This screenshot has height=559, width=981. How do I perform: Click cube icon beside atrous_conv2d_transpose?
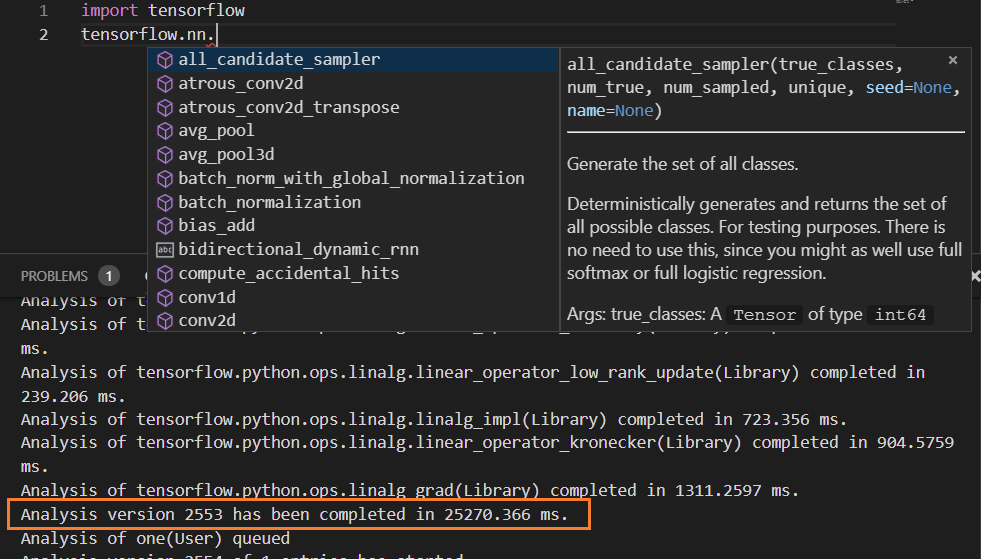coord(165,107)
